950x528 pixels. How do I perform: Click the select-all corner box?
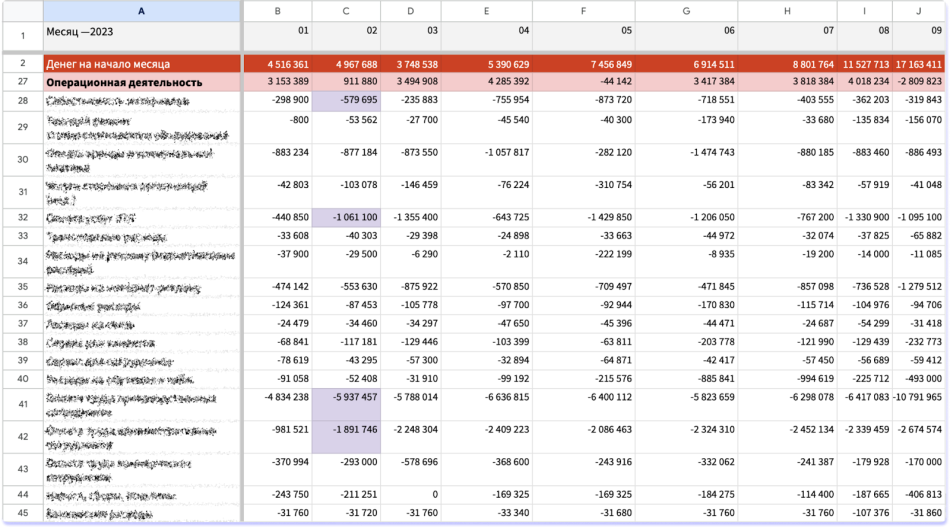(22, 11)
